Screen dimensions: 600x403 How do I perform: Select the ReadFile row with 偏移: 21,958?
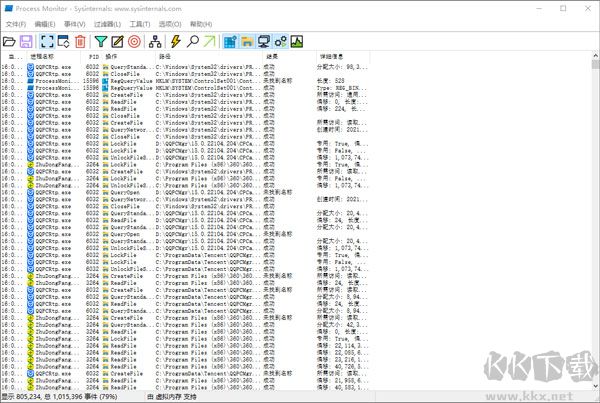[x=185, y=380]
